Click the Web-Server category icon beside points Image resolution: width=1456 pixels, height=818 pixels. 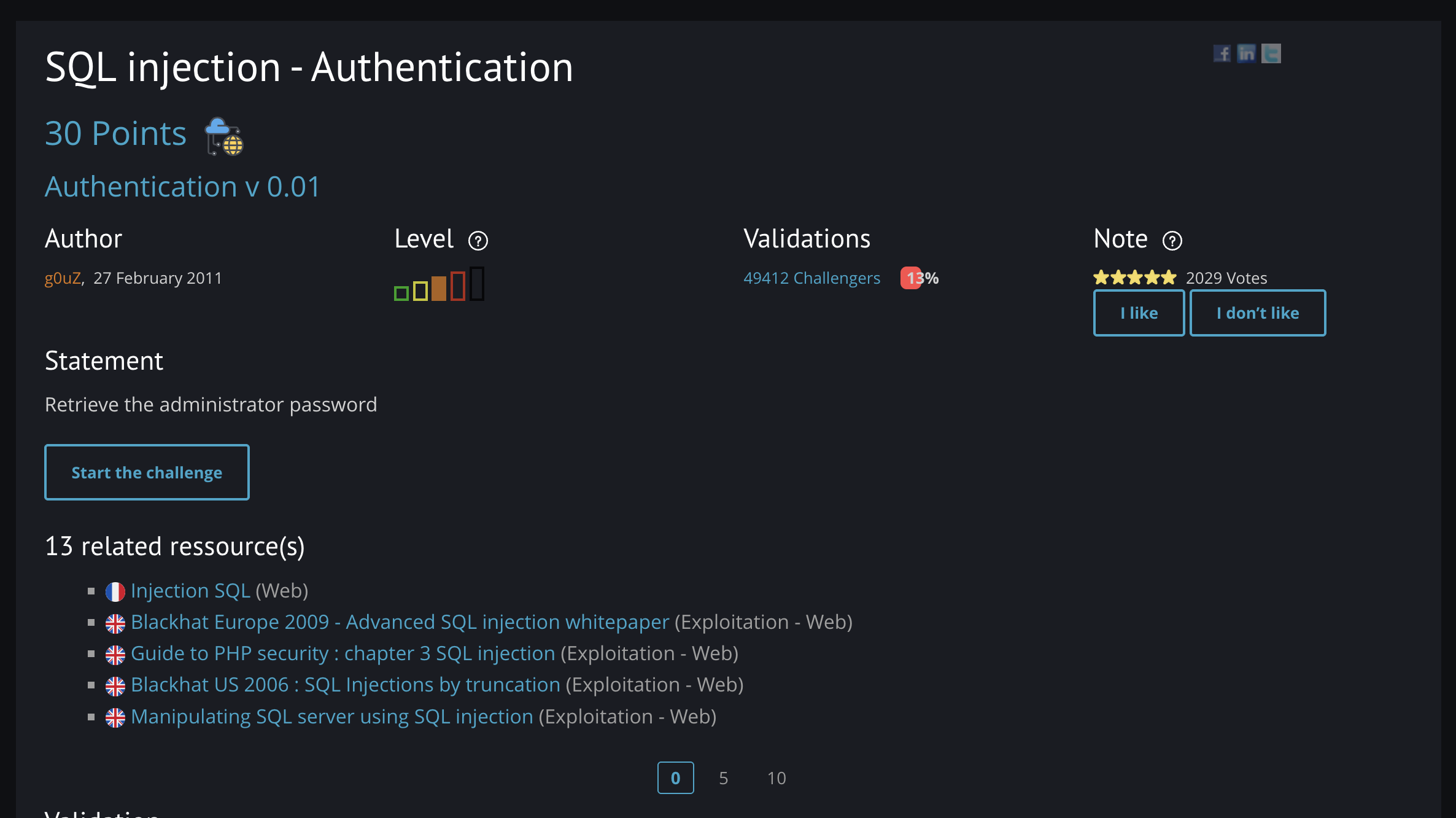point(224,136)
